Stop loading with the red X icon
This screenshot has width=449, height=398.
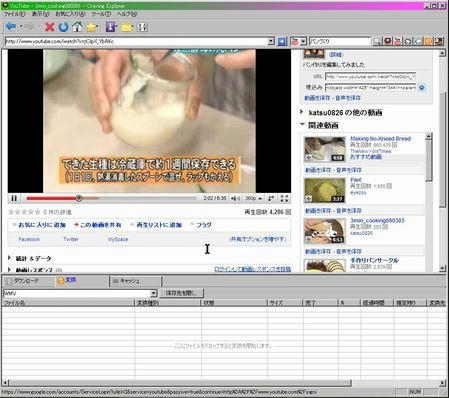click(x=49, y=27)
